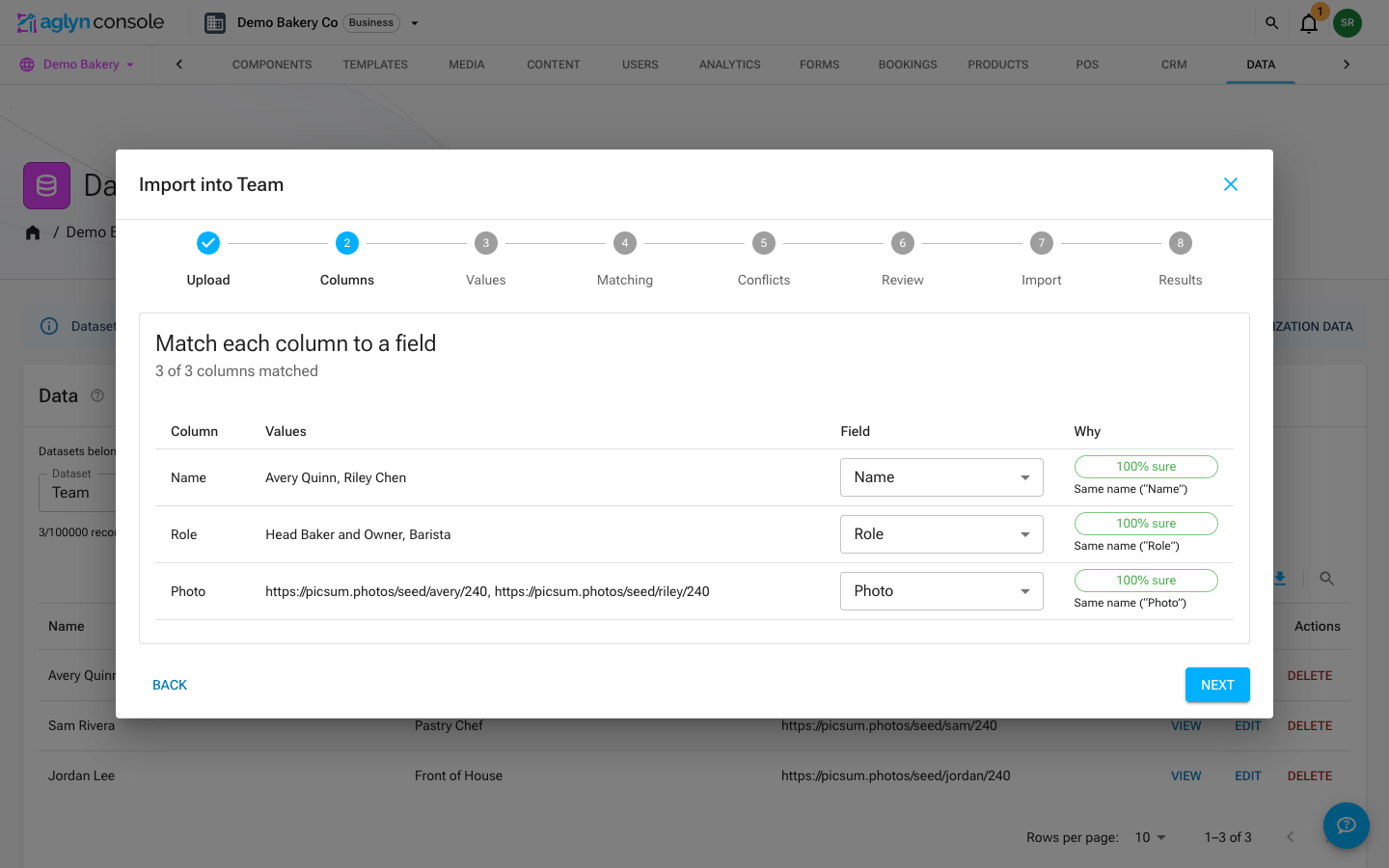Expand the Demo Bakery site selector
Screen dimensions: 1389x868
[x=77, y=65]
